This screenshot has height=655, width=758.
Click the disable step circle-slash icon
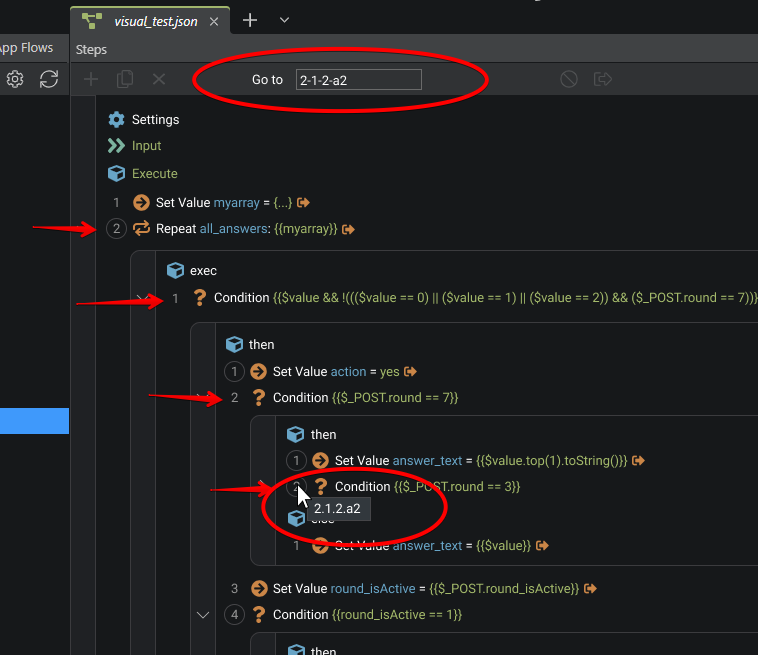[569, 79]
